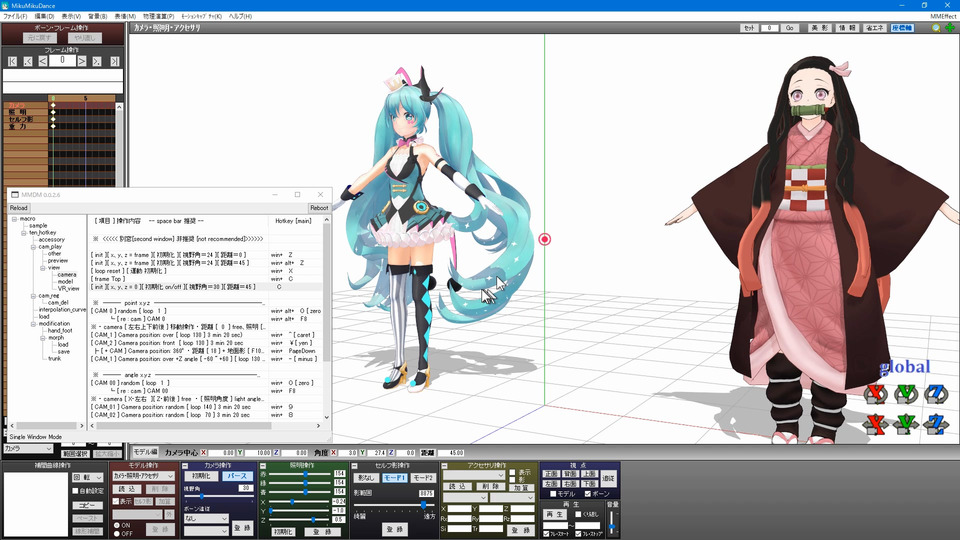
Task: Open the ファイル(F) menu
Action: [x=15, y=17]
